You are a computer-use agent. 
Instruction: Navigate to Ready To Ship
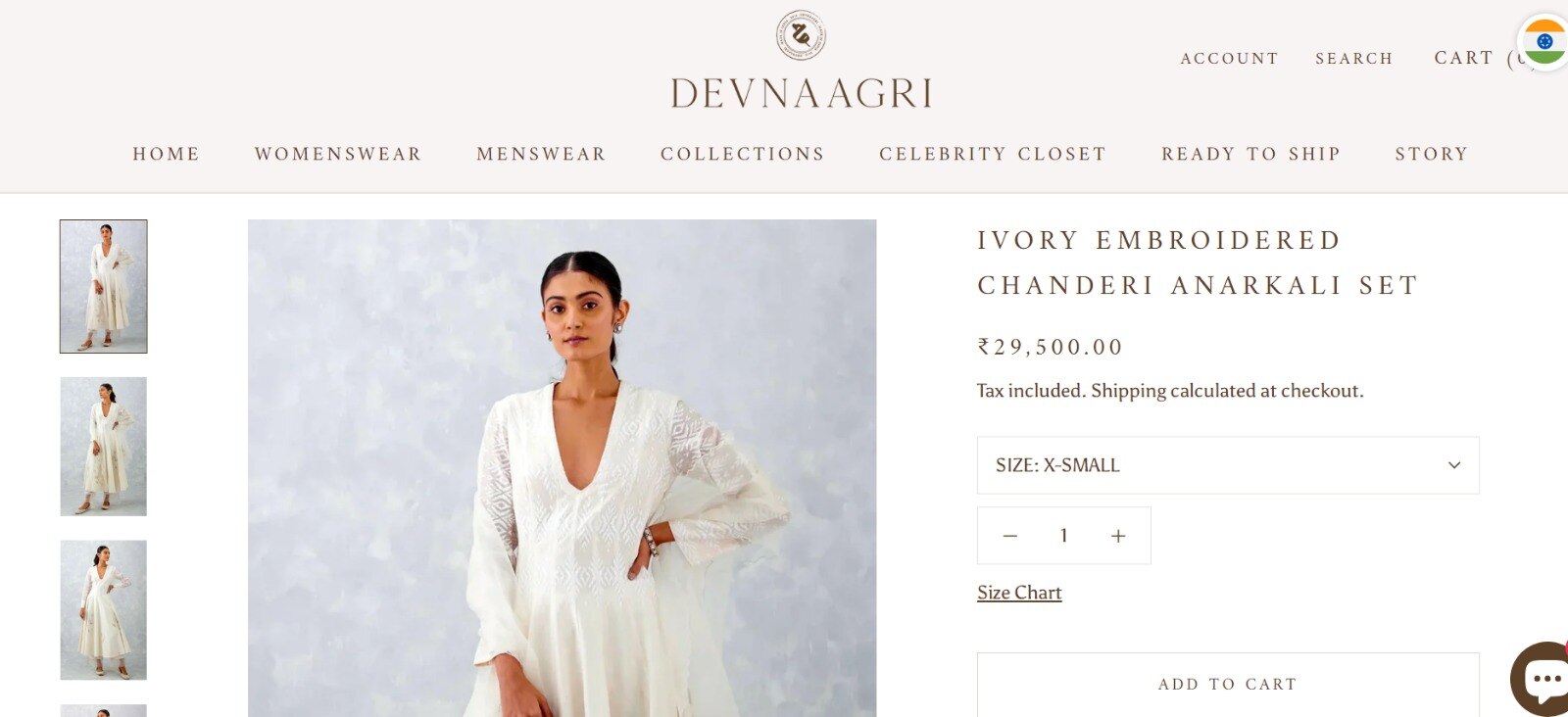pyautogui.click(x=1250, y=154)
